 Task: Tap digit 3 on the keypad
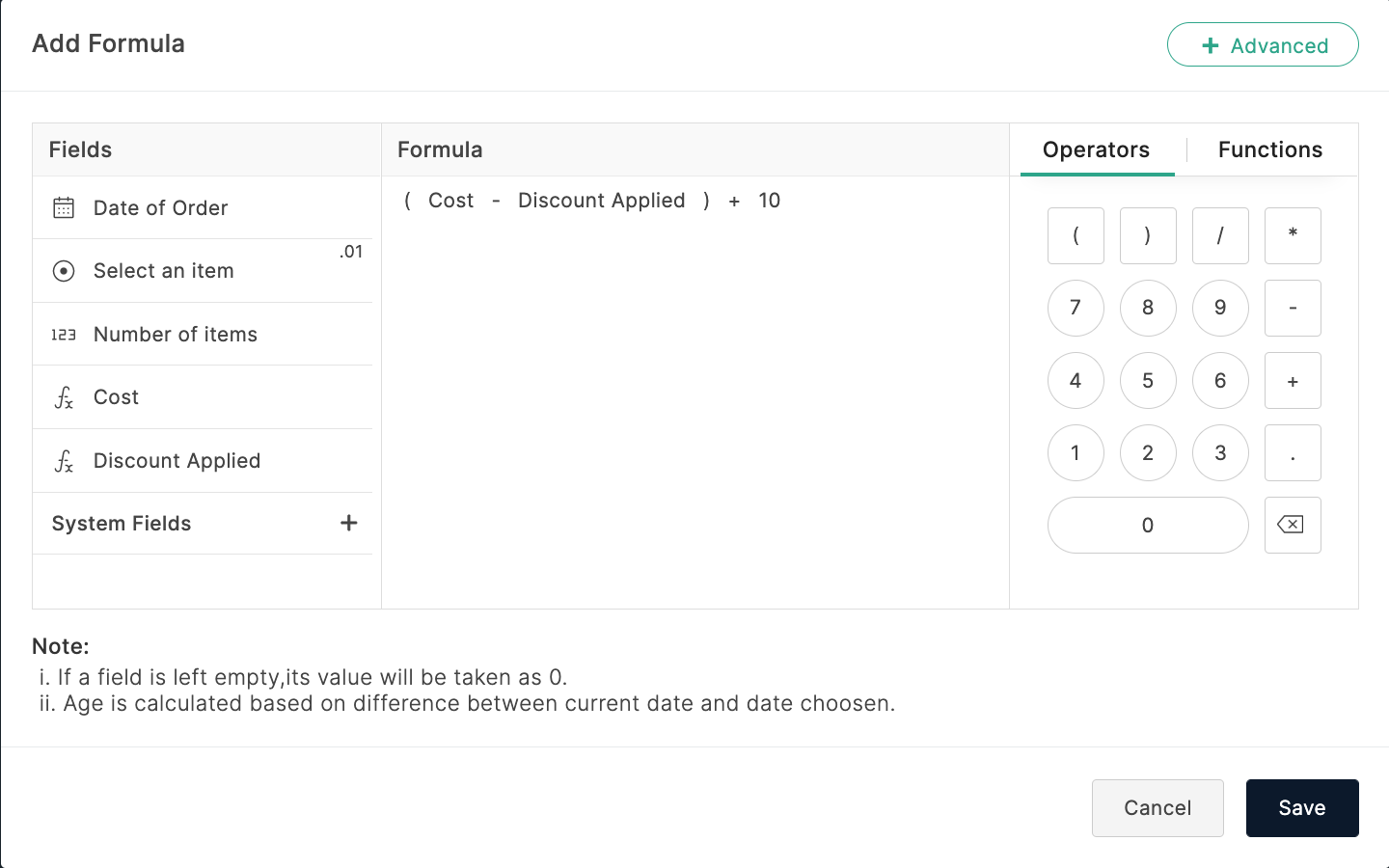(x=1220, y=452)
